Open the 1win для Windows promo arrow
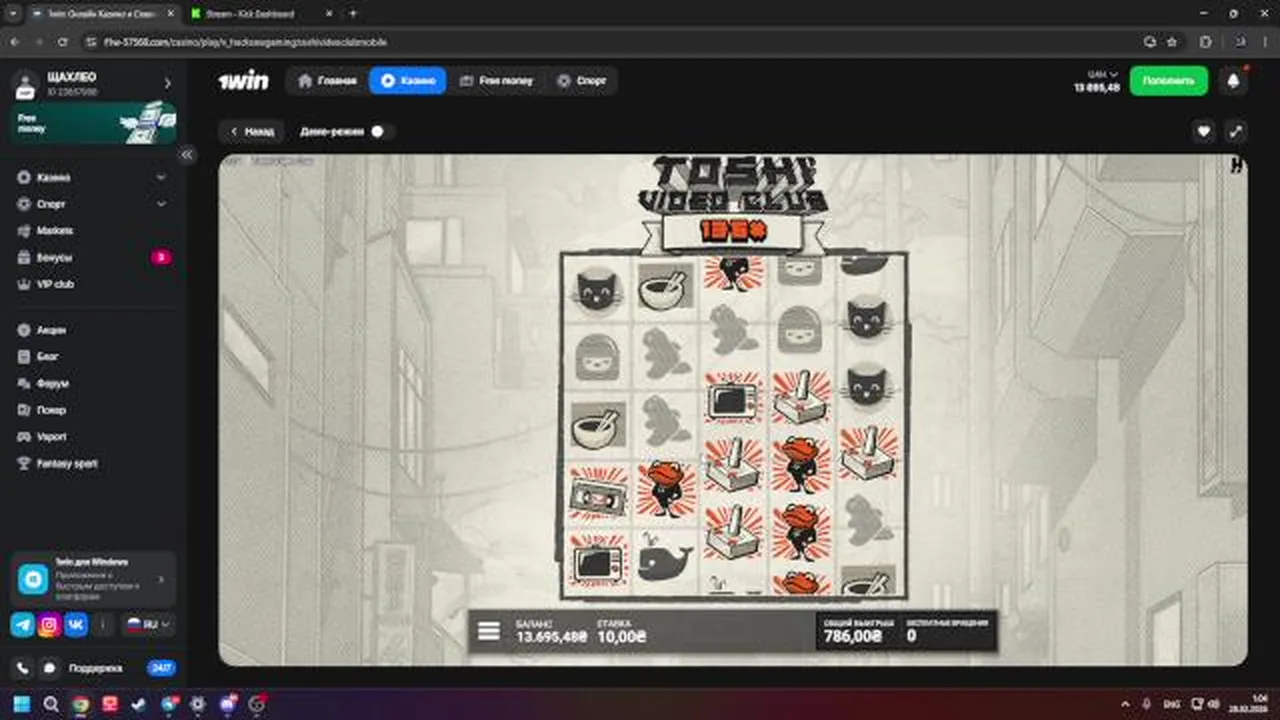 [x=161, y=579]
